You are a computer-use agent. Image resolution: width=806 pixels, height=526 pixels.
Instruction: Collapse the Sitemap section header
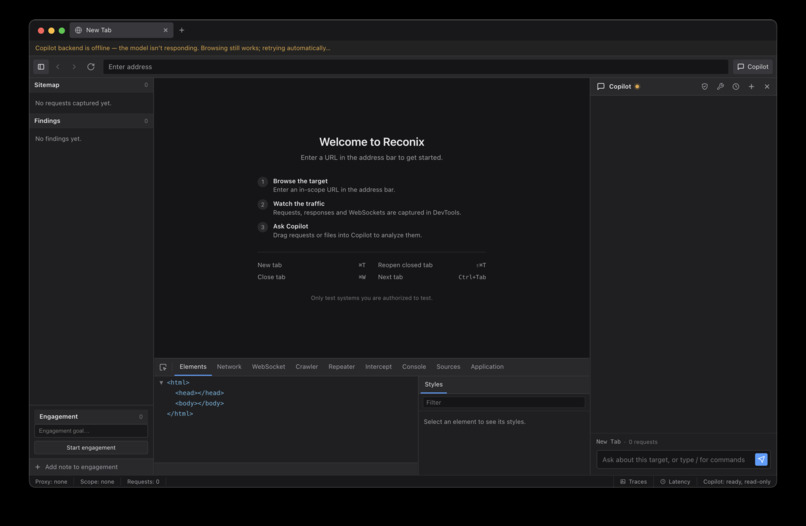coord(91,85)
